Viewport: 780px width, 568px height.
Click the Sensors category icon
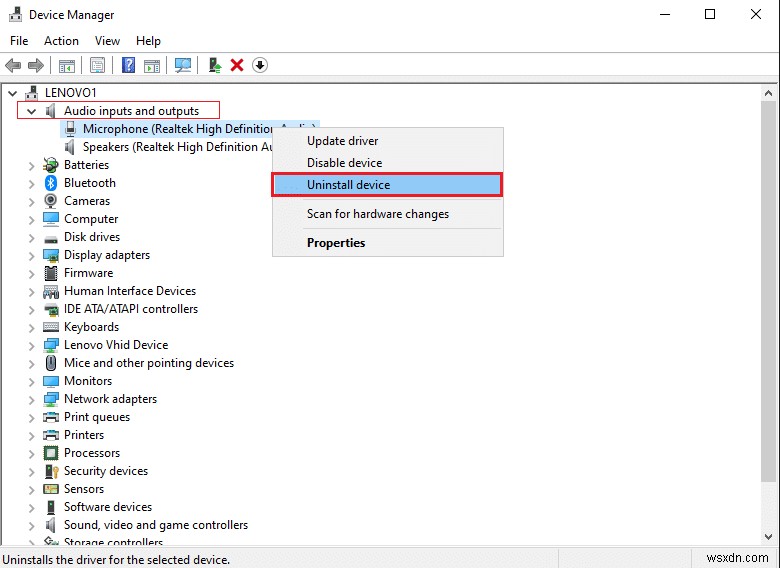click(51, 489)
